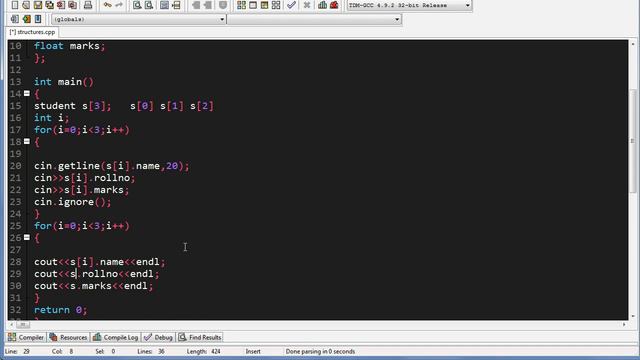Image resolution: width=640 pixels, height=360 pixels.
Task: Click the 'int main()' code line
Action: [64, 82]
